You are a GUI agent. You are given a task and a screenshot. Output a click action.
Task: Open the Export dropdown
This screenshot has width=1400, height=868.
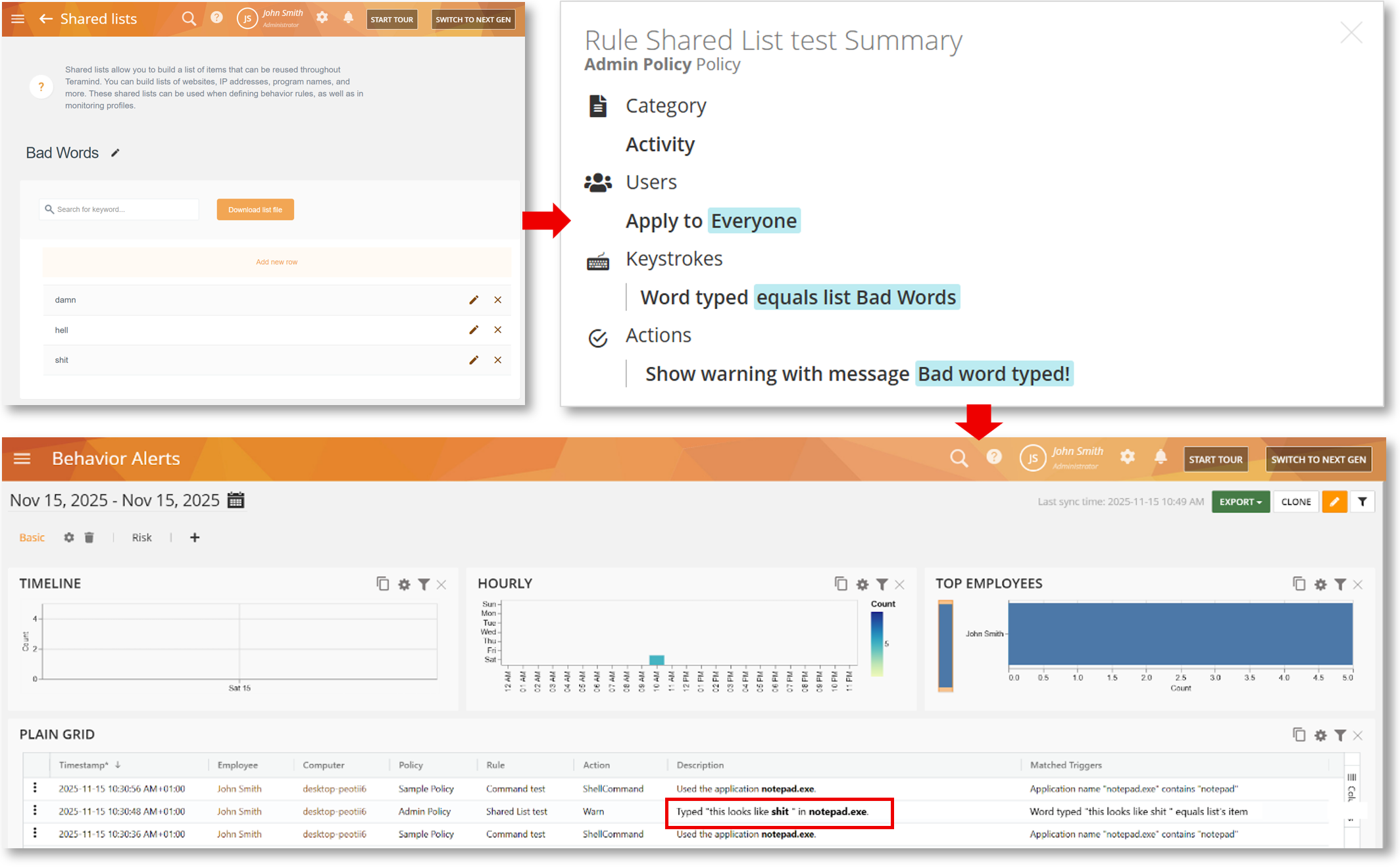(1240, 502)
